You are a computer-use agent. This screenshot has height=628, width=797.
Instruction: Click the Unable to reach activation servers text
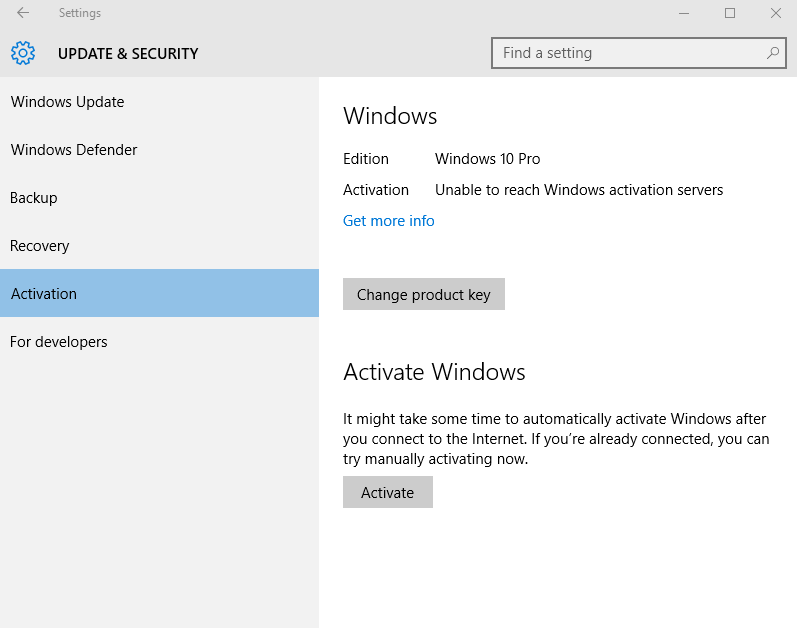(x=579, y=190)
